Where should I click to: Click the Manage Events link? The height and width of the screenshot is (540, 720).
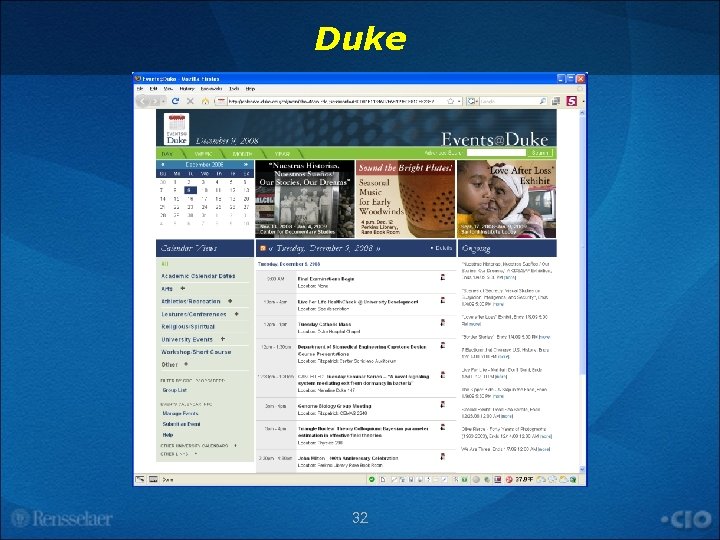coord(180,413)
